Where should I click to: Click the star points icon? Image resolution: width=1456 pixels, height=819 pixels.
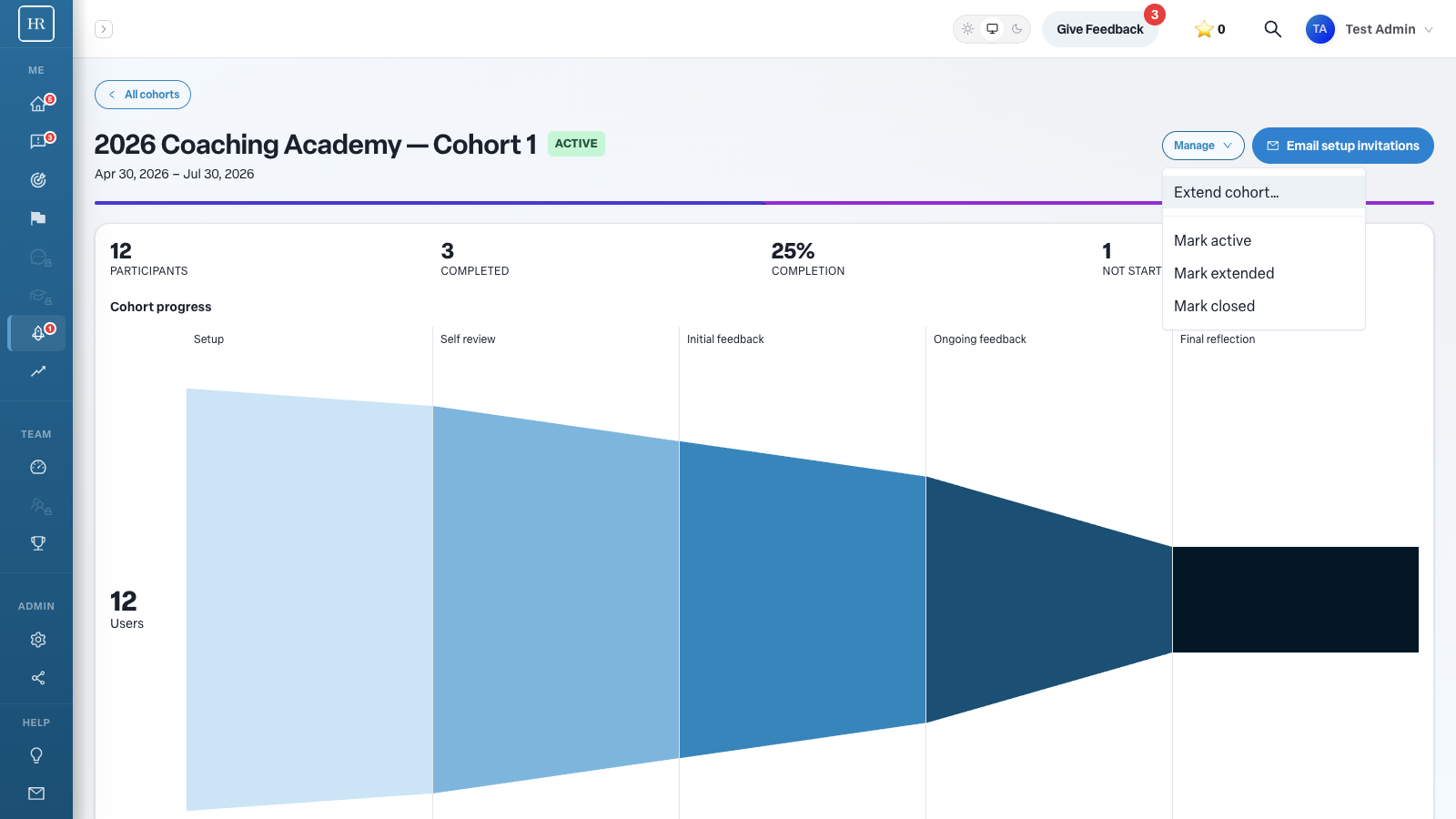[x=1204, y=29]
